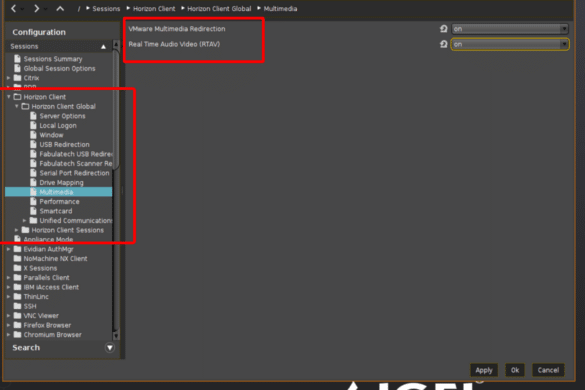Expand IBM iAccess Client folder

(9, 287)
